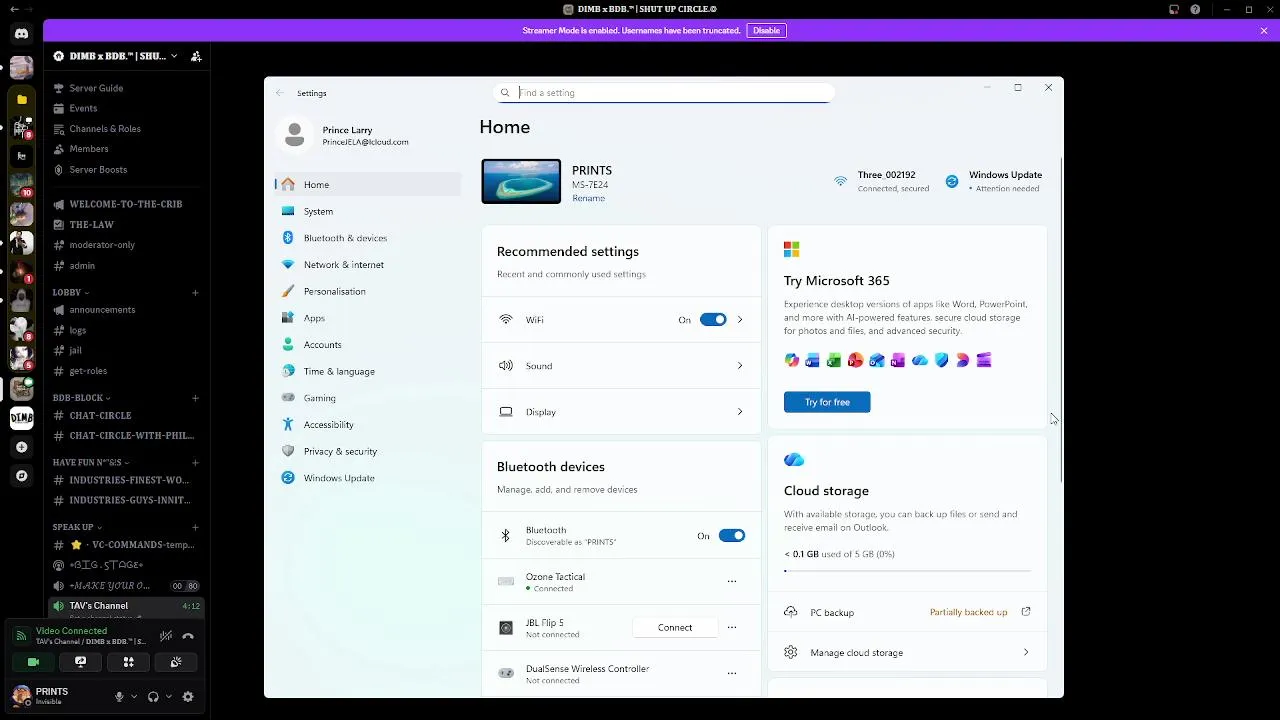Screen dimensions: 1280x720
Task: Open PC backup external link icon
Action: point(1026,611)
